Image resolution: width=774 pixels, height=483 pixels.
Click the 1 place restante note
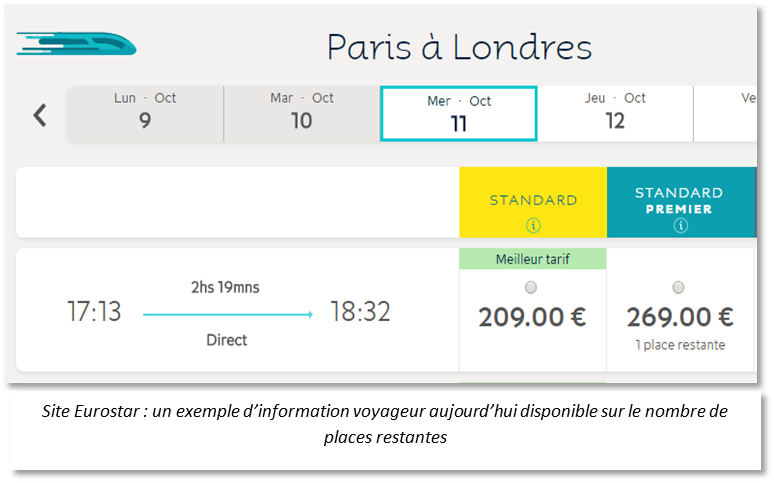(680, 345)
